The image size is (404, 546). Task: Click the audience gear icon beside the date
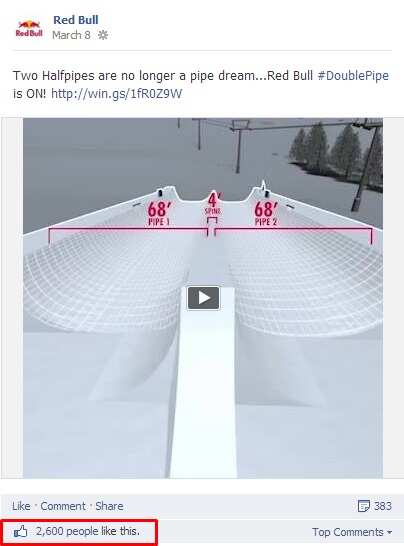[103, 35]
